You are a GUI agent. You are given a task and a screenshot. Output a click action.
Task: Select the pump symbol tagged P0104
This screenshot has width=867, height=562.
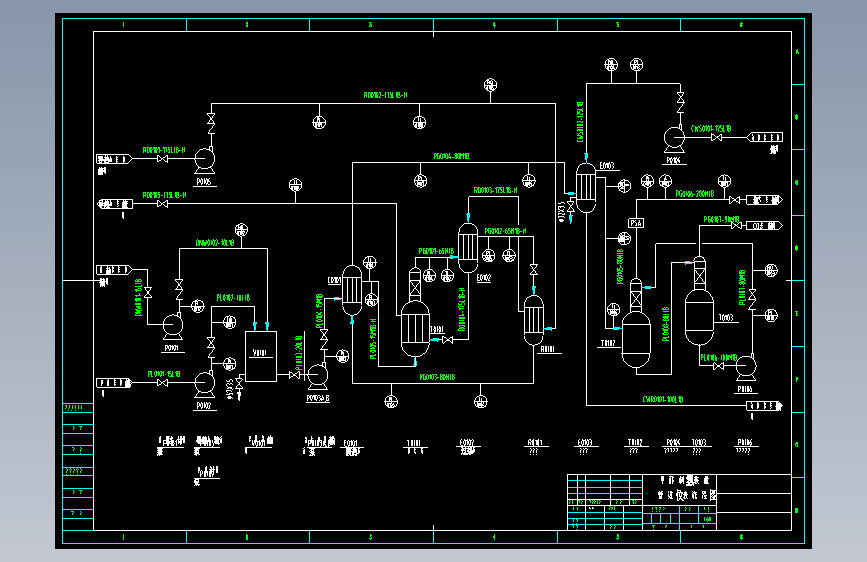click(x=674, y=139)
